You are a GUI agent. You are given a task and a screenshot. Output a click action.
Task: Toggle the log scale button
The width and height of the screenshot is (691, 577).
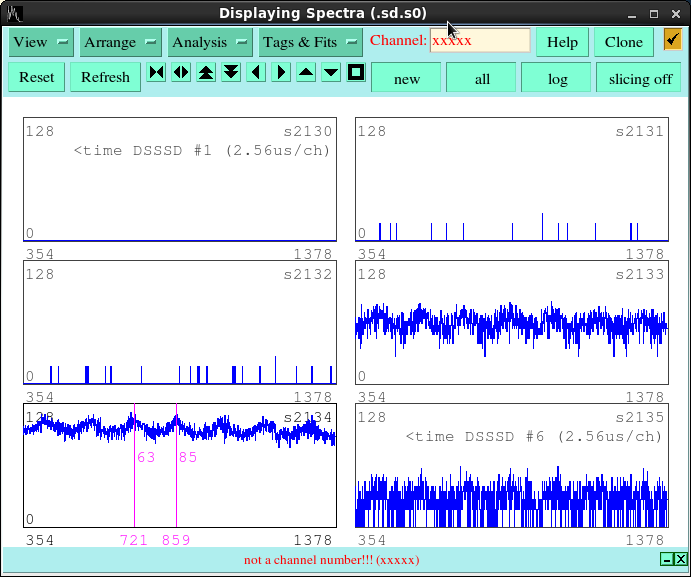[556, 78]
